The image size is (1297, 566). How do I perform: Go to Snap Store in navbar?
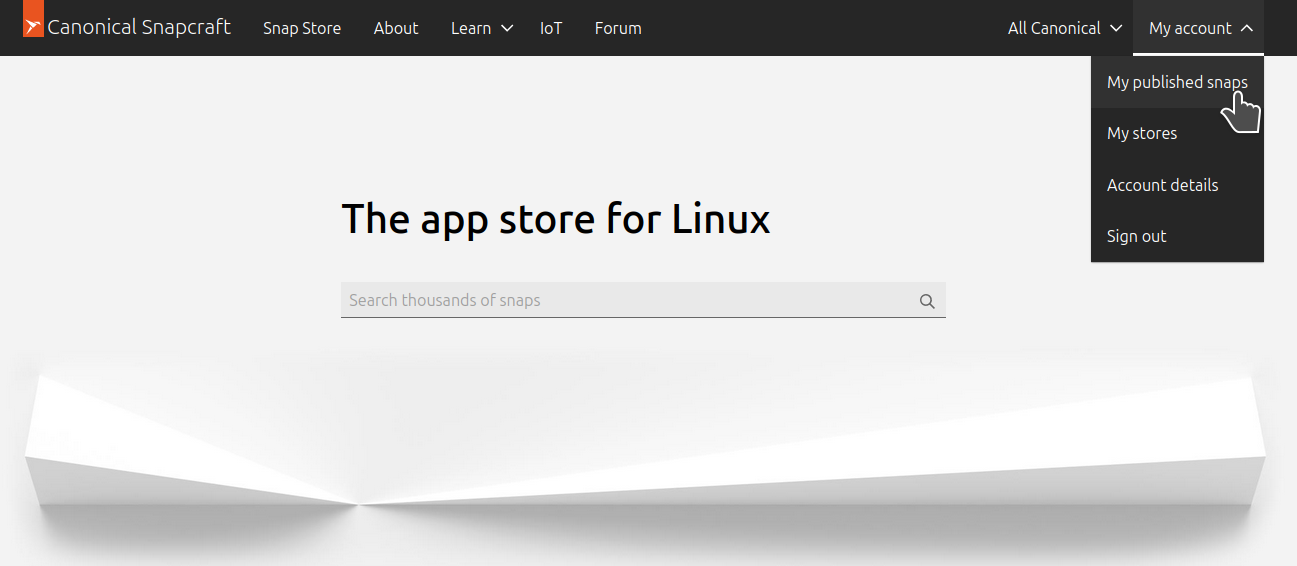tap(302, 28)
